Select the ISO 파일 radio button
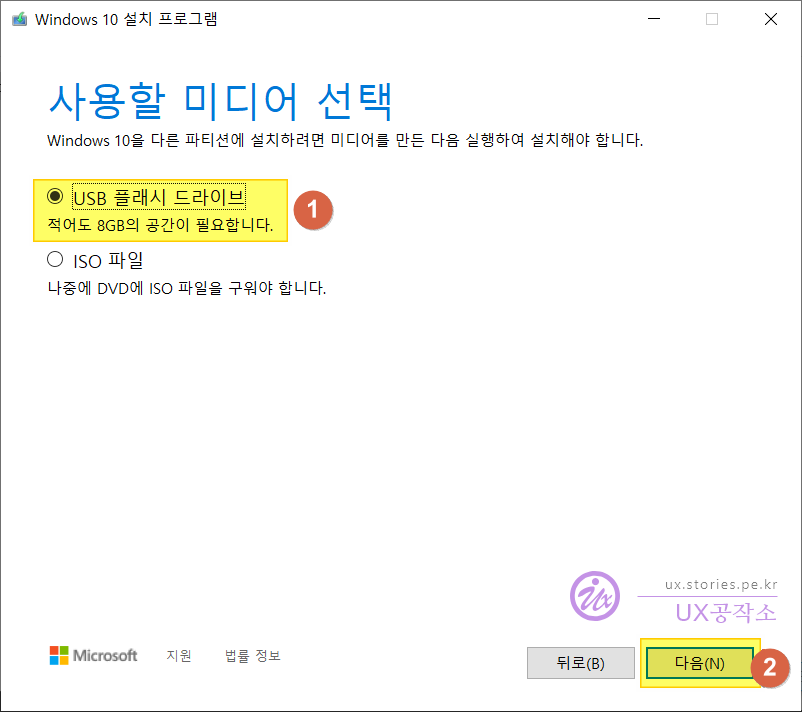802x712 pixels. (x=56, y=260)
